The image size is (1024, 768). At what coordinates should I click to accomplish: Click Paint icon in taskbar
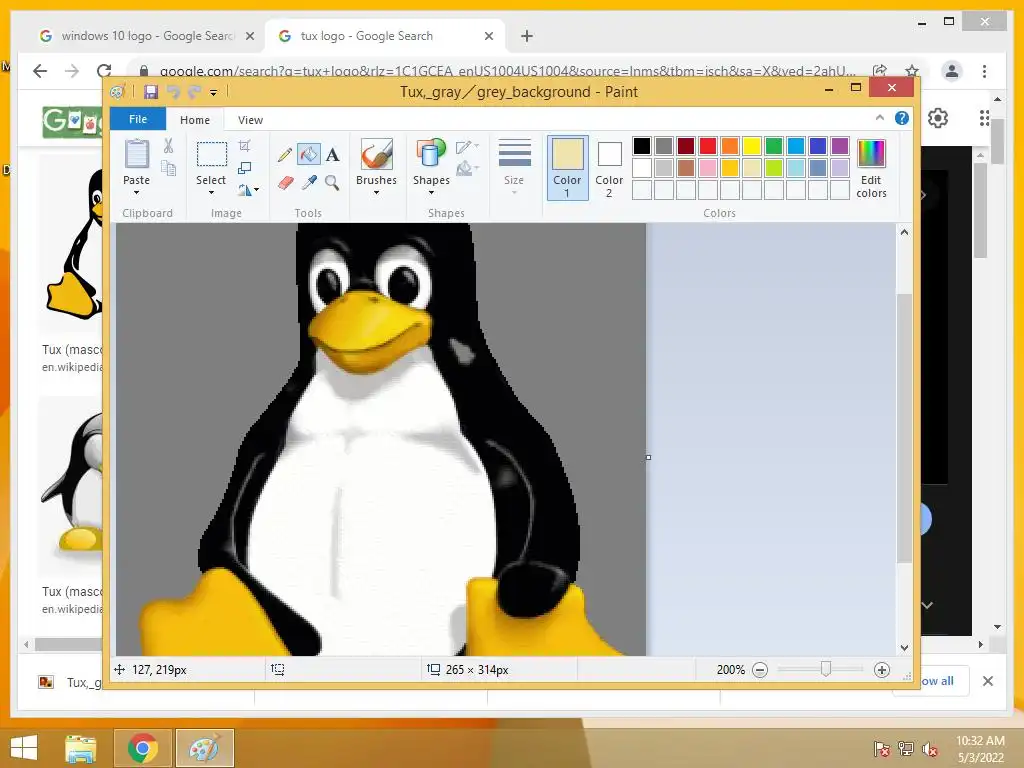[204, 748]
